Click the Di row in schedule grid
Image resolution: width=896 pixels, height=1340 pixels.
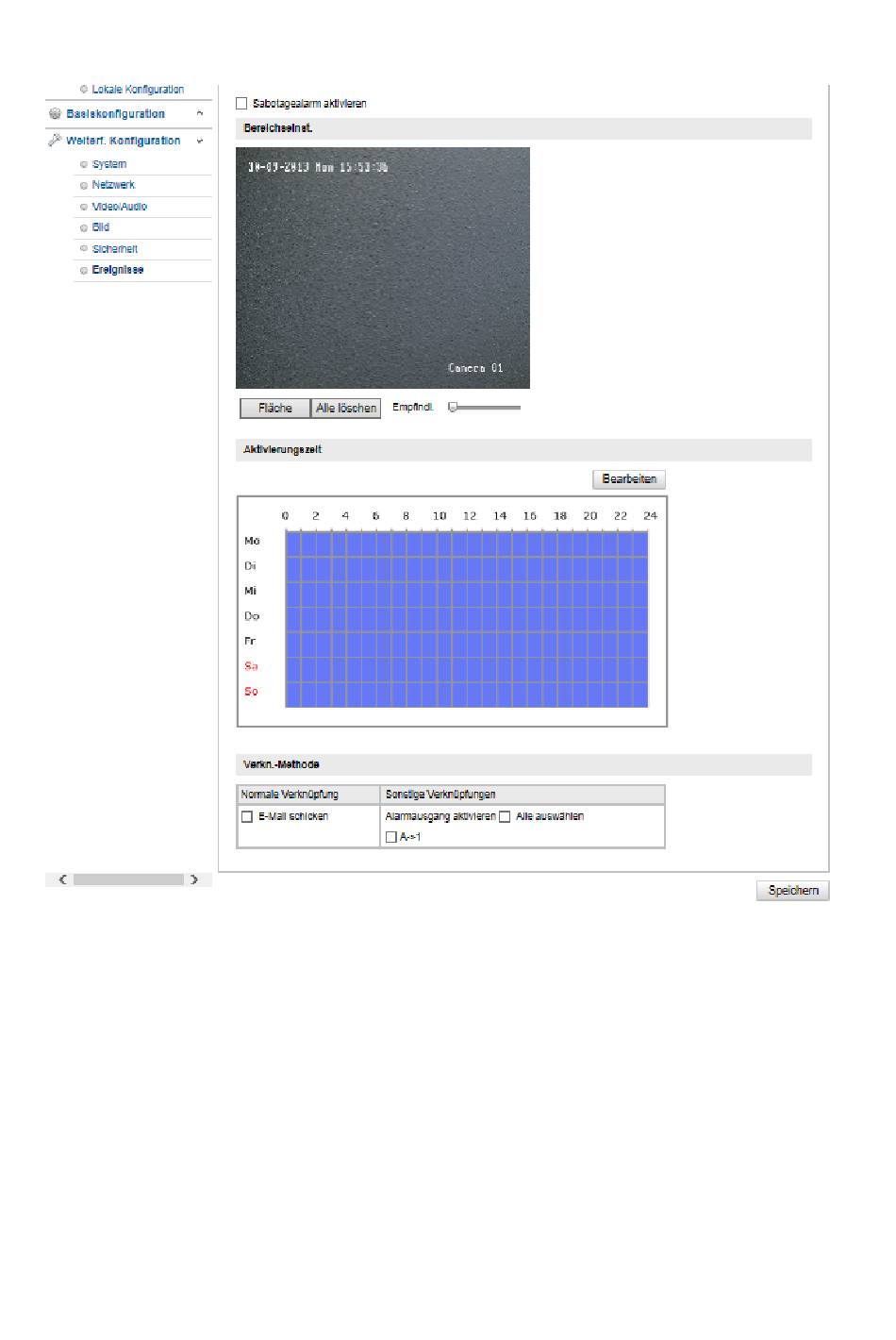tap(467, 569)
